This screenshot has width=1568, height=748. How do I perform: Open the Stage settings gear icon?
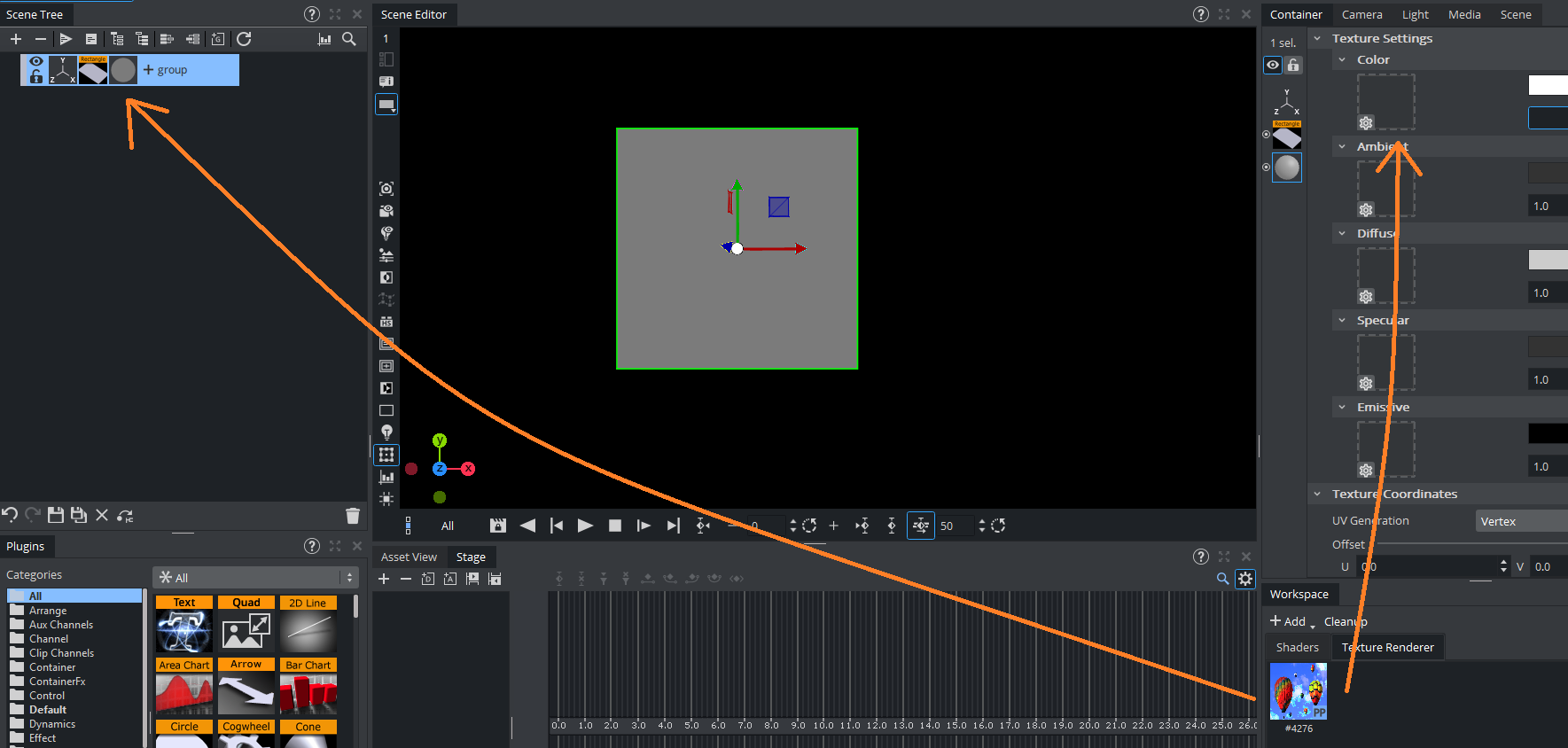click(x=1245, y=579)
